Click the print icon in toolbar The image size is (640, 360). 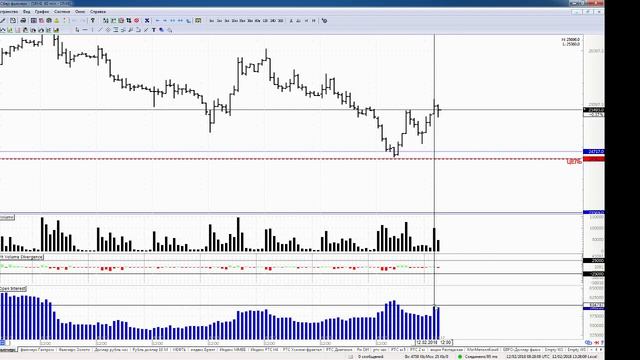(x=23, y=20)
